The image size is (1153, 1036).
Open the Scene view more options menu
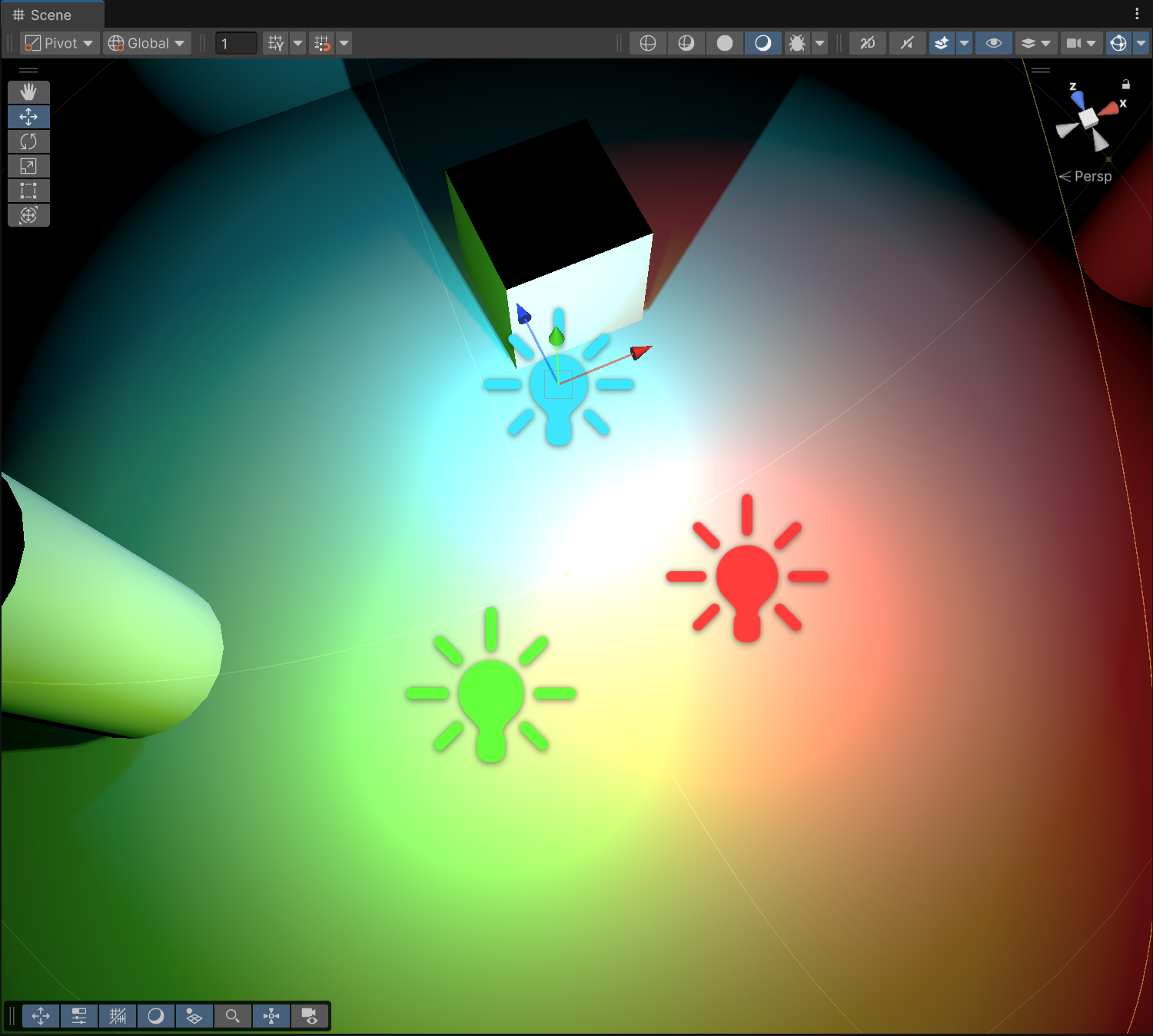tap(1137, 14)
